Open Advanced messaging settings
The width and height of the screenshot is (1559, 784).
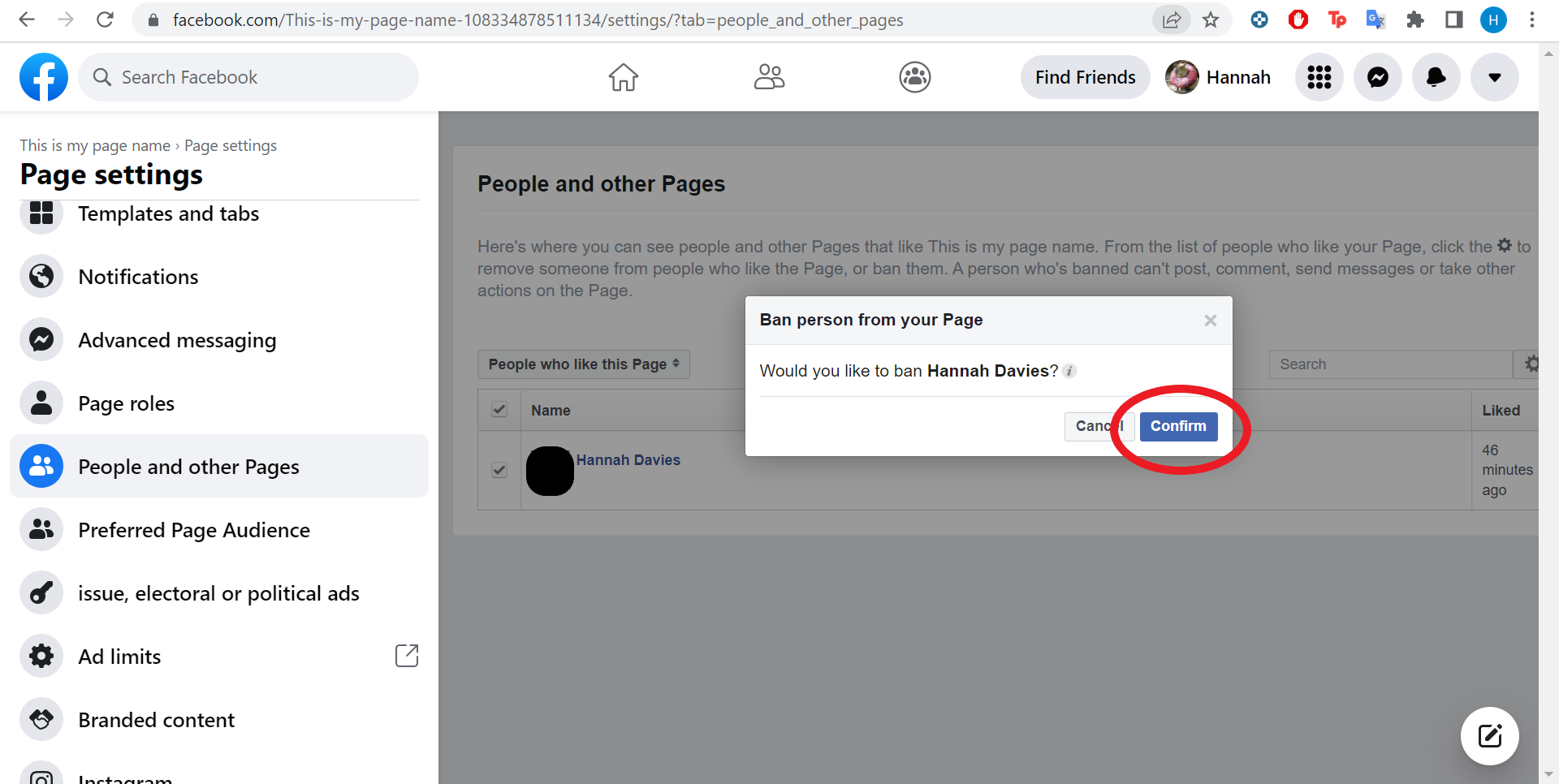tap(219, 340)
